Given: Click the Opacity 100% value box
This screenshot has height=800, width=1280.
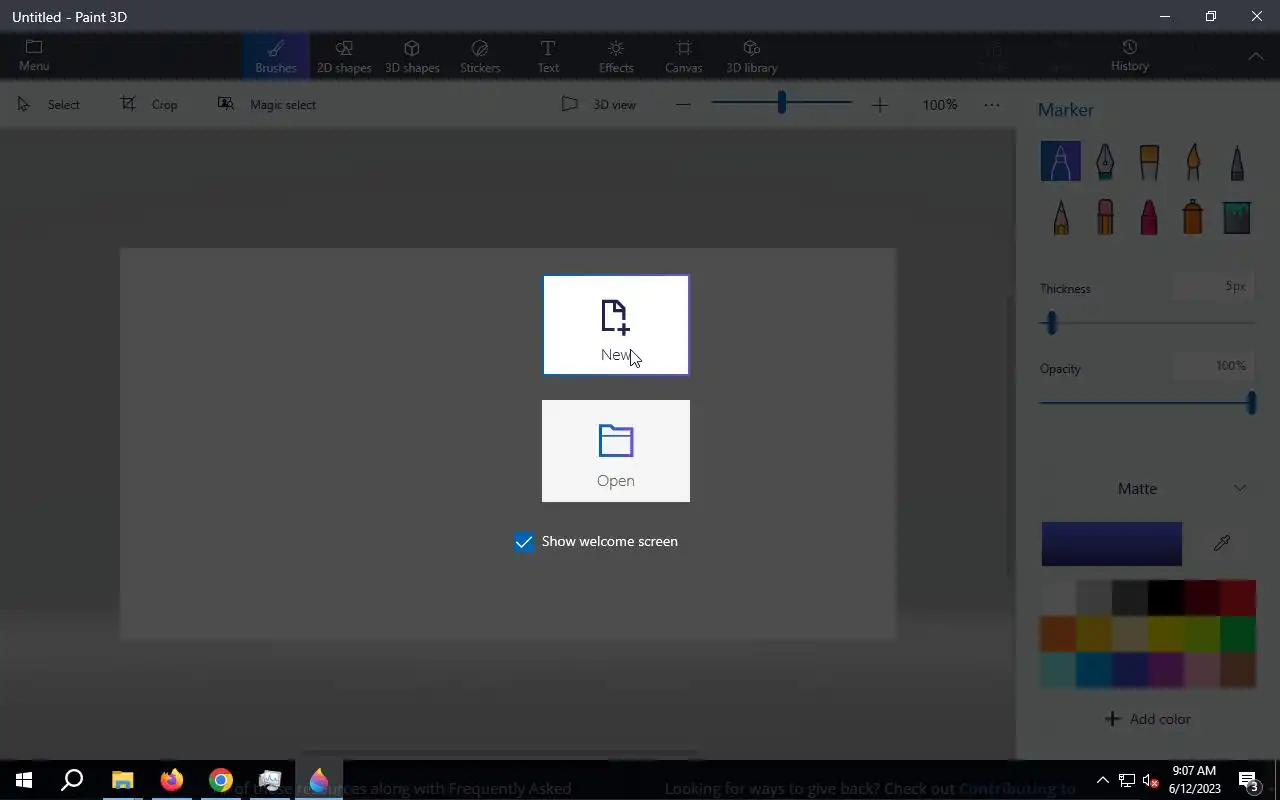Looking at the screenshot, I should (1211, 366).
